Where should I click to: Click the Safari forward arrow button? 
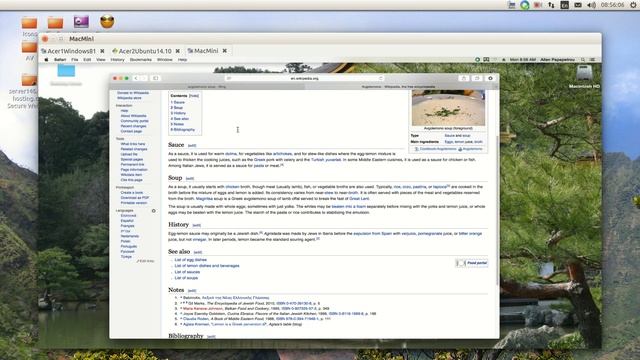(144, 78)
